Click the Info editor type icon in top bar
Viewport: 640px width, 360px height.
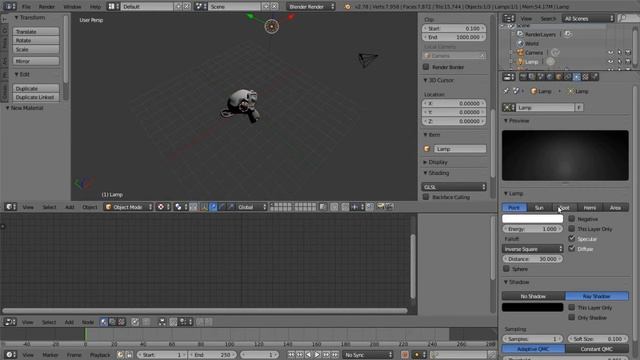10,7
